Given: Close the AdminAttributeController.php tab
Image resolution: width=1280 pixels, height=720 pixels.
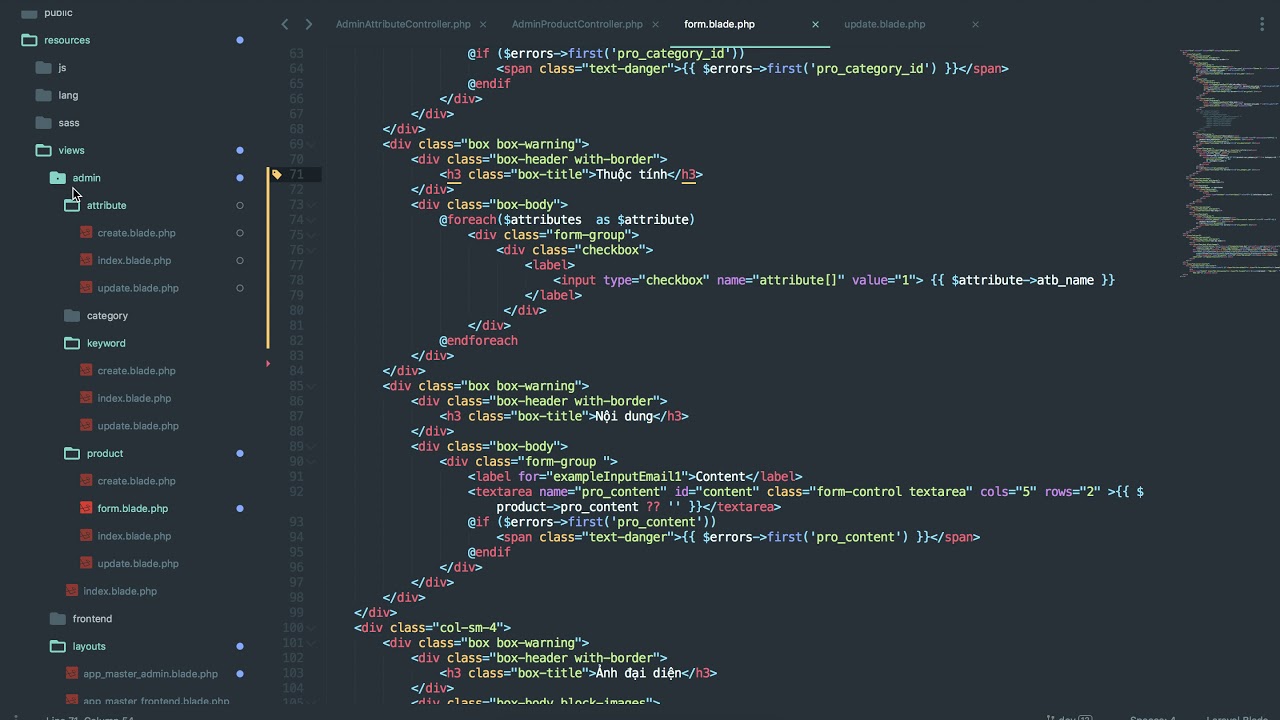Looking at the screenshot, I should click(x=483, y=24).
